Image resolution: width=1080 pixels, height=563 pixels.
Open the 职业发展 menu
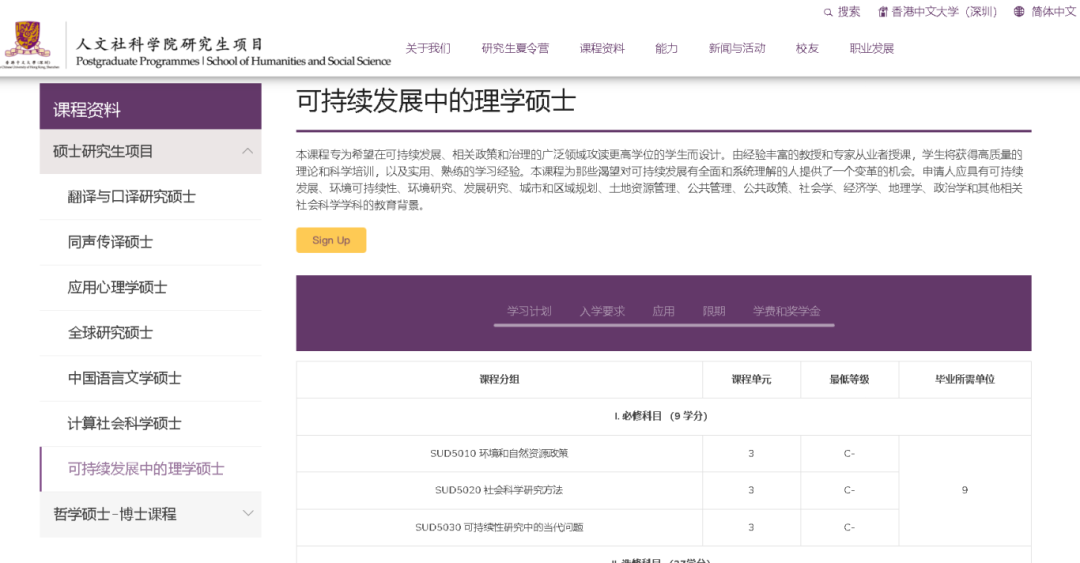(x=871, y=48)
